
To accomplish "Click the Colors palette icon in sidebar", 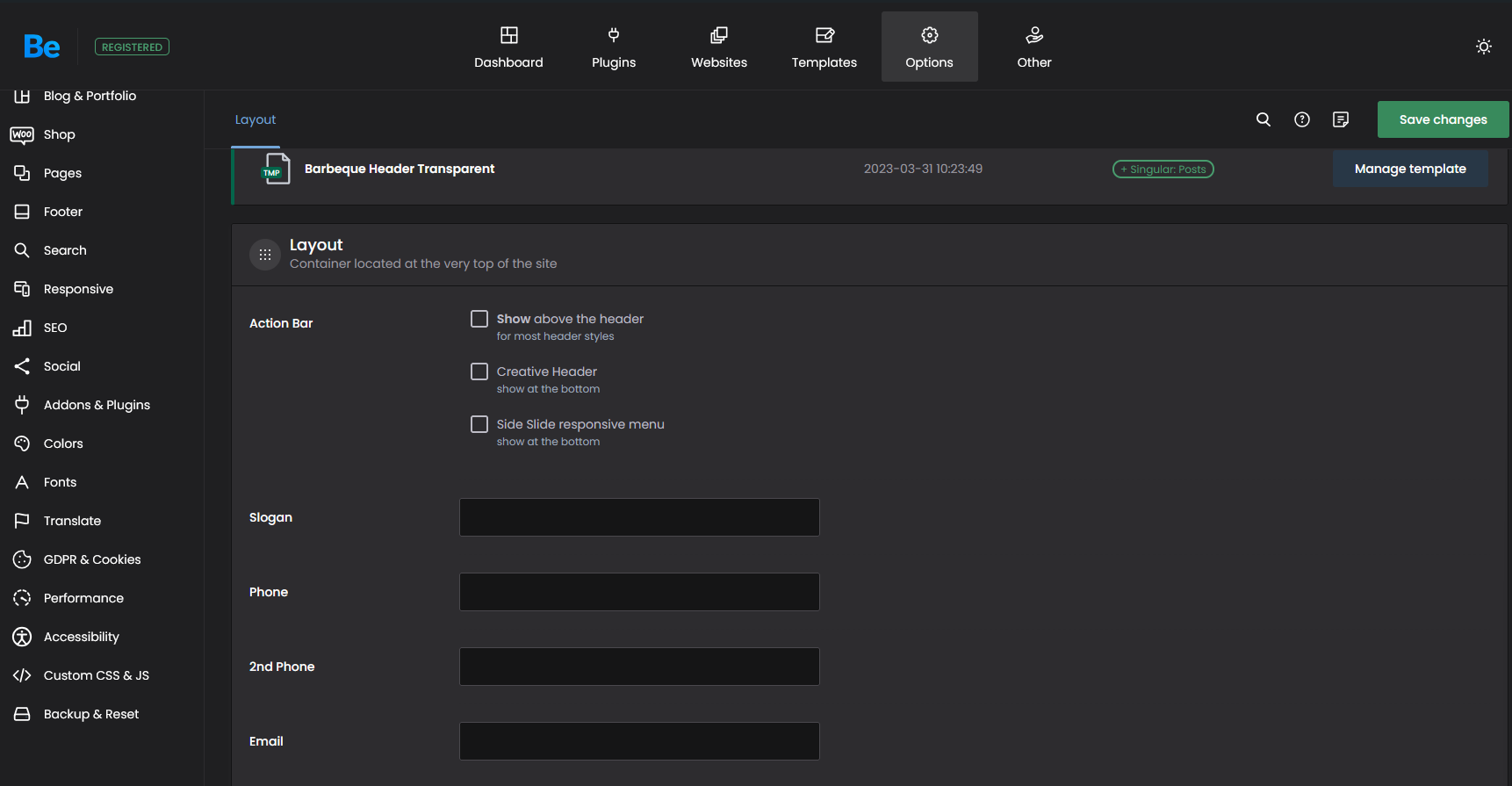I will pyautogui.click(x=22, y=443).
